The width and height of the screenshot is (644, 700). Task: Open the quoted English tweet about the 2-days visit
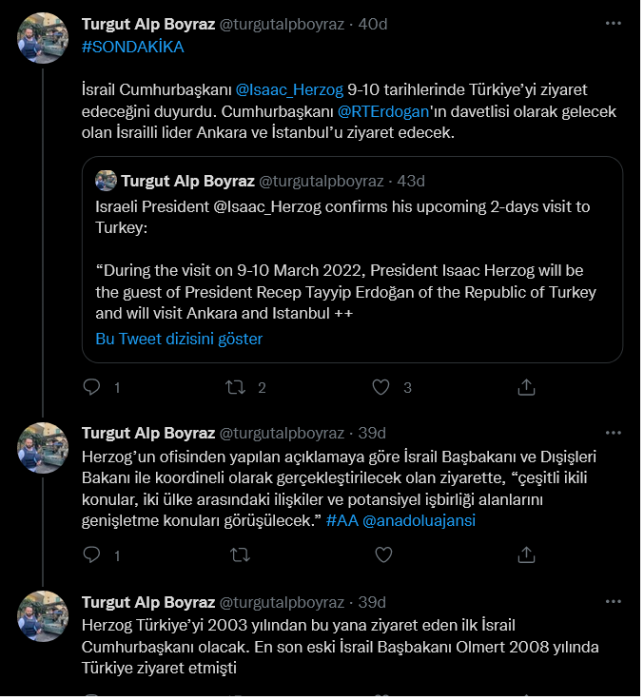coord(352,260)
